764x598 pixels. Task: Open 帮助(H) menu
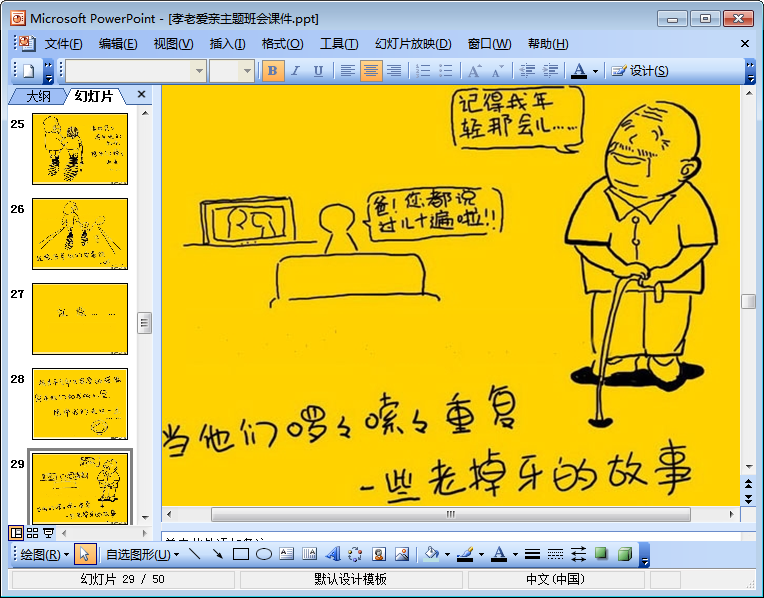coord(548,44)
